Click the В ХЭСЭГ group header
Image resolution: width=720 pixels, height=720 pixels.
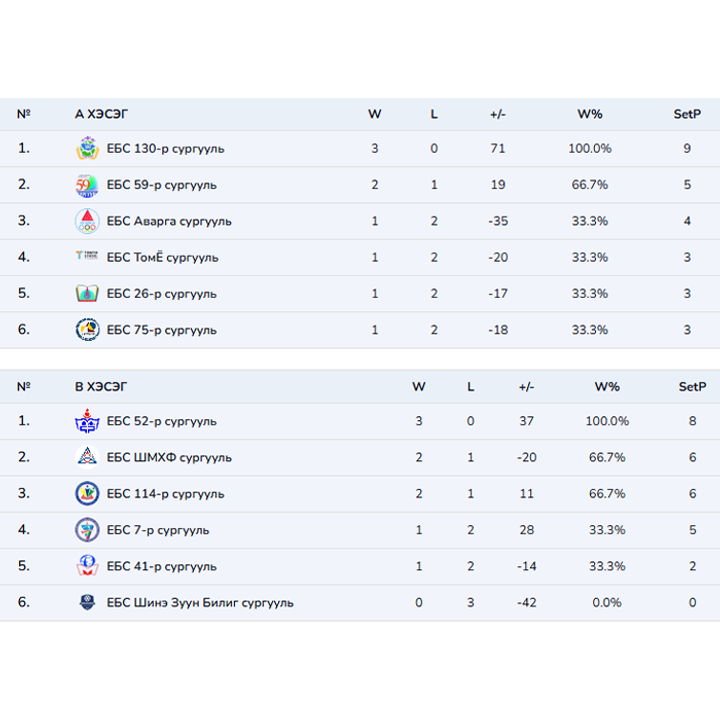101,387
